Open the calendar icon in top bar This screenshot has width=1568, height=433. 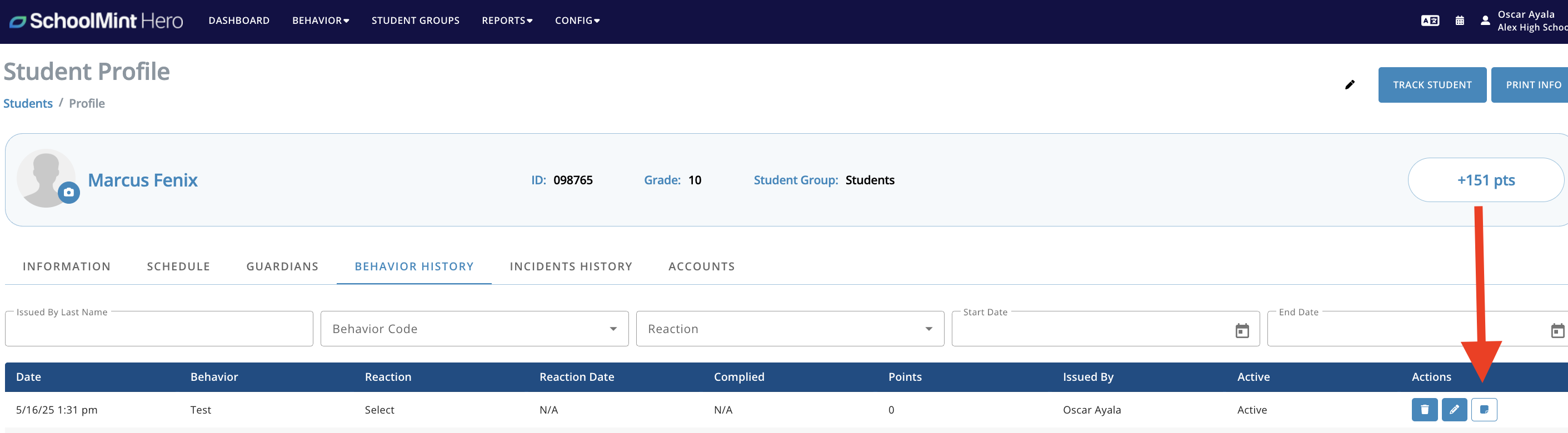click(x=1460, y=21)
